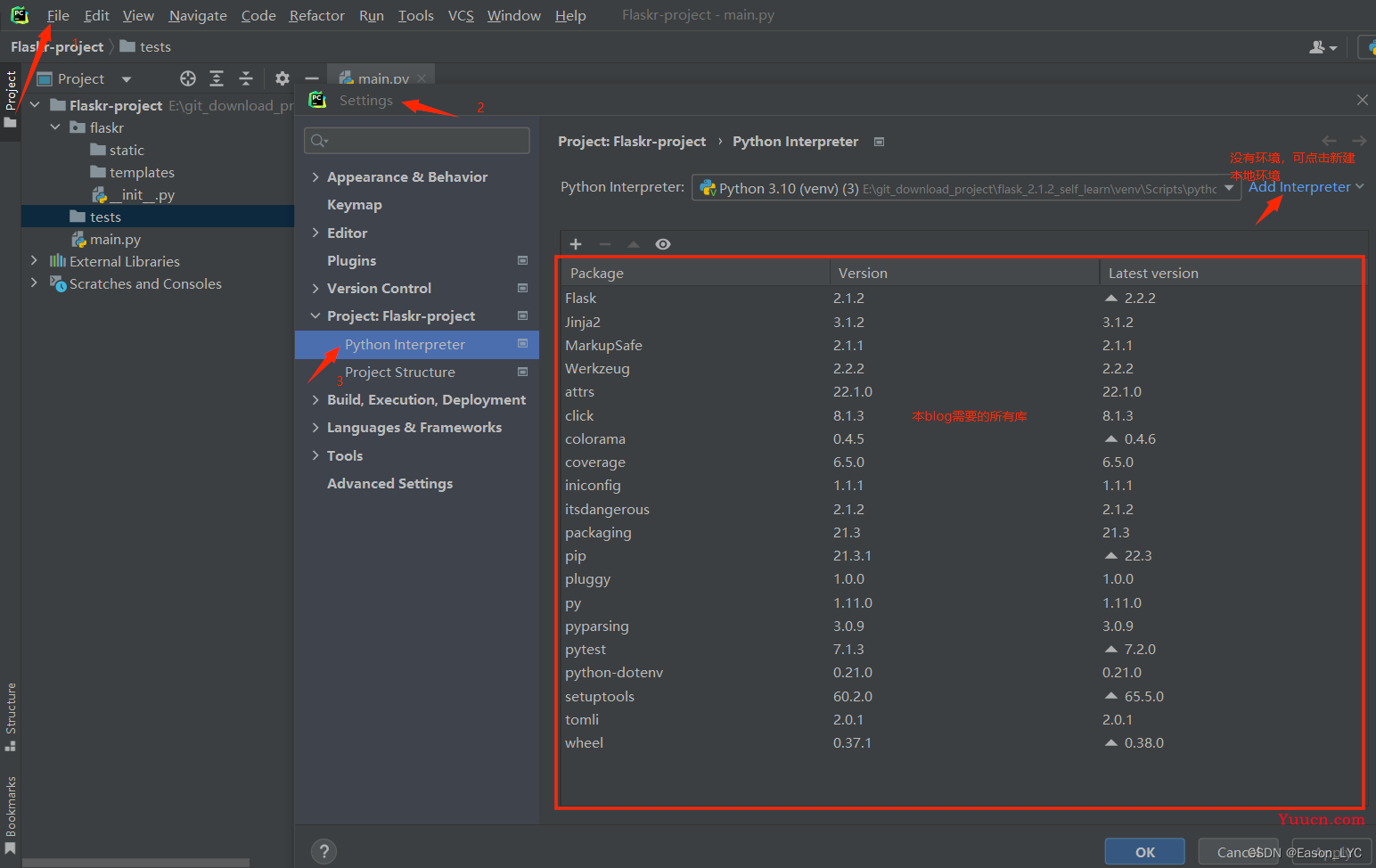Click the help question mark button

pyautogui.click(x=324, y=851)
